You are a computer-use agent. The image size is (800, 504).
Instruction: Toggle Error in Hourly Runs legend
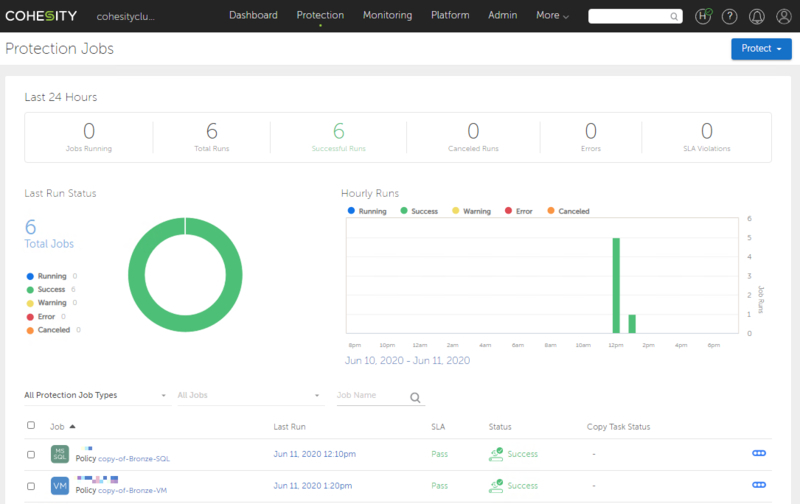tap(518, 211)
